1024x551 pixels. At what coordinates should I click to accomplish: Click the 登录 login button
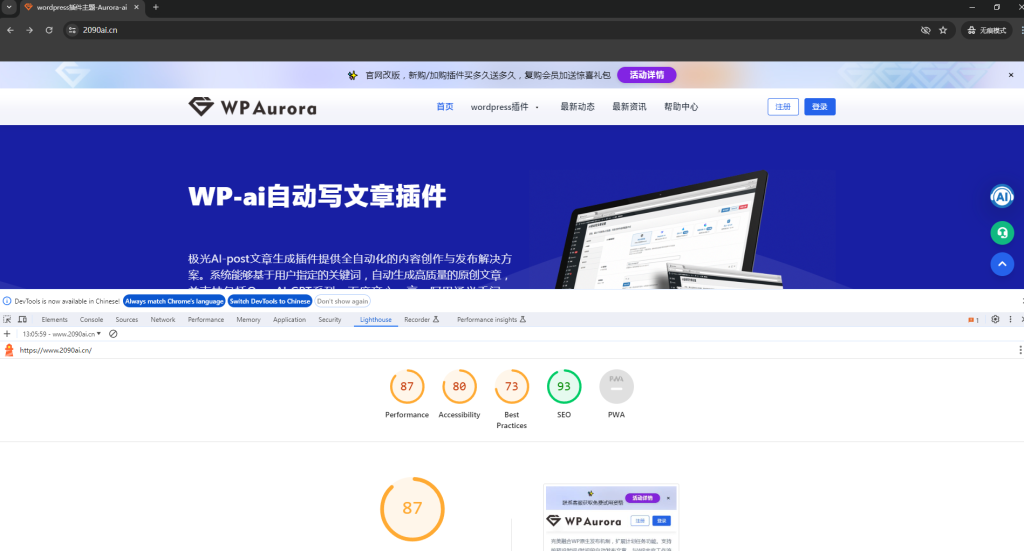pos(819,107)
